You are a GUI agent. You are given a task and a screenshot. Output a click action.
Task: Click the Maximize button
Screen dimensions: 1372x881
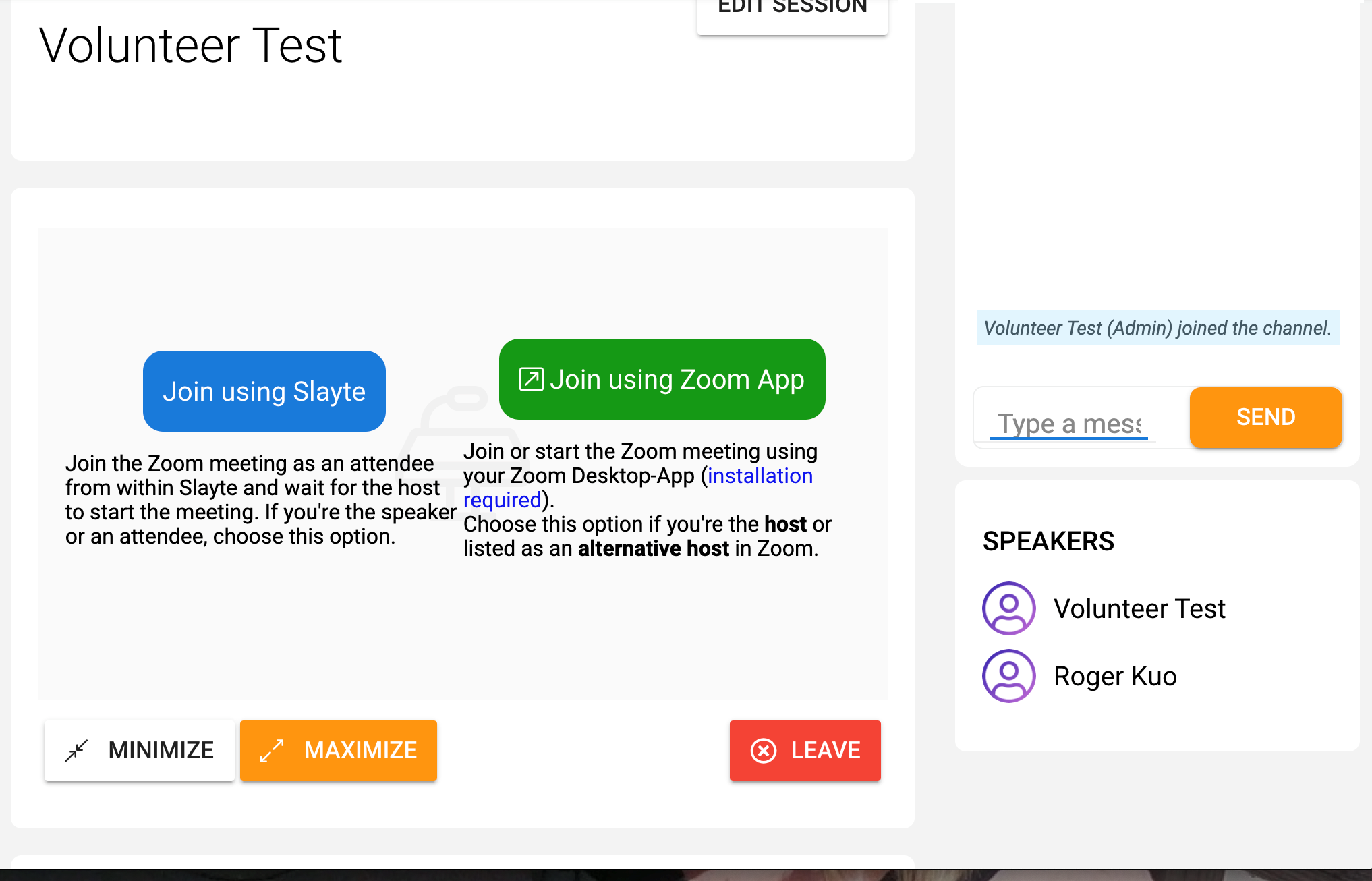point(339,751)
